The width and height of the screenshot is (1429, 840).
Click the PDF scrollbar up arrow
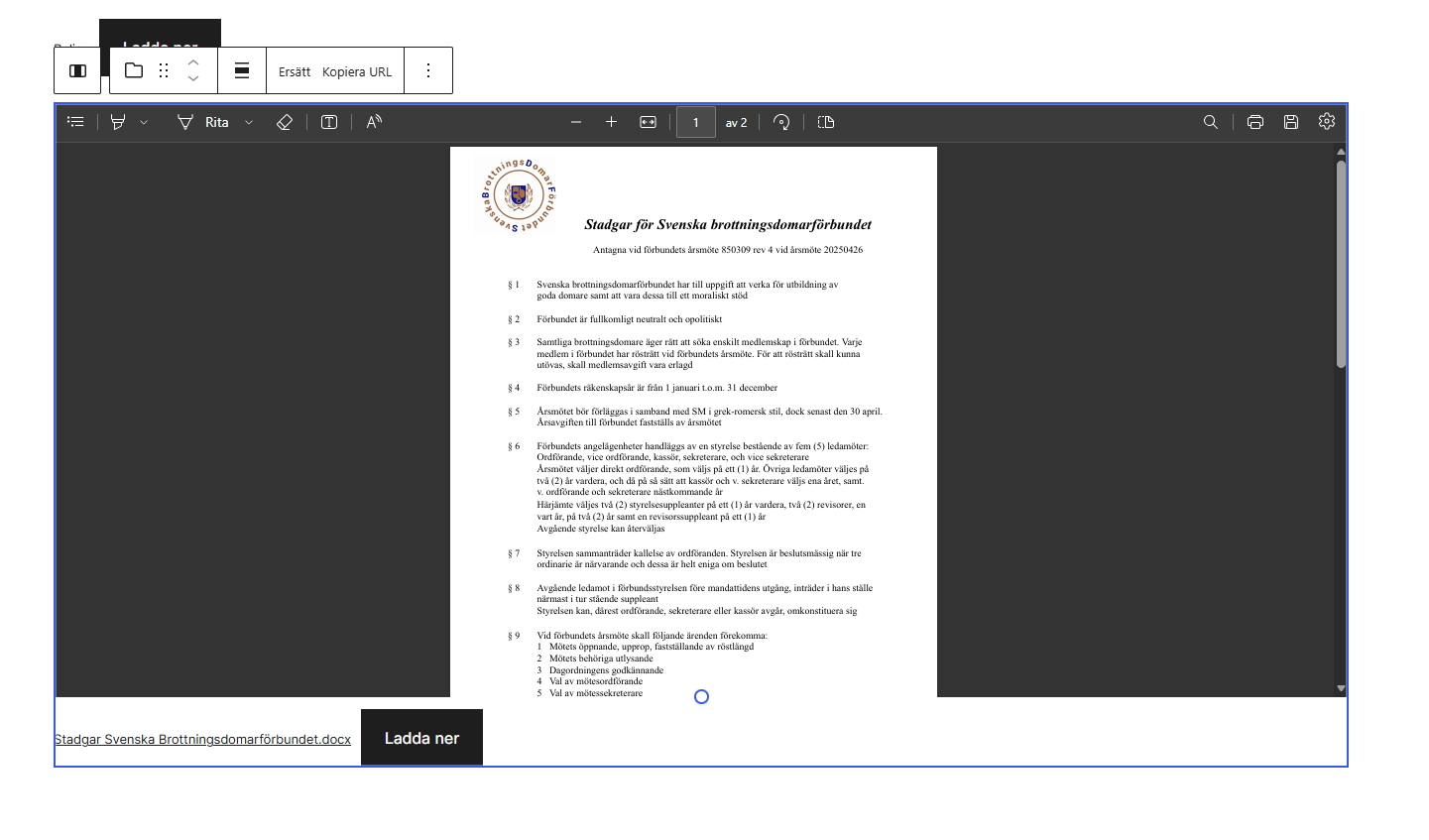coord(1341,152)
